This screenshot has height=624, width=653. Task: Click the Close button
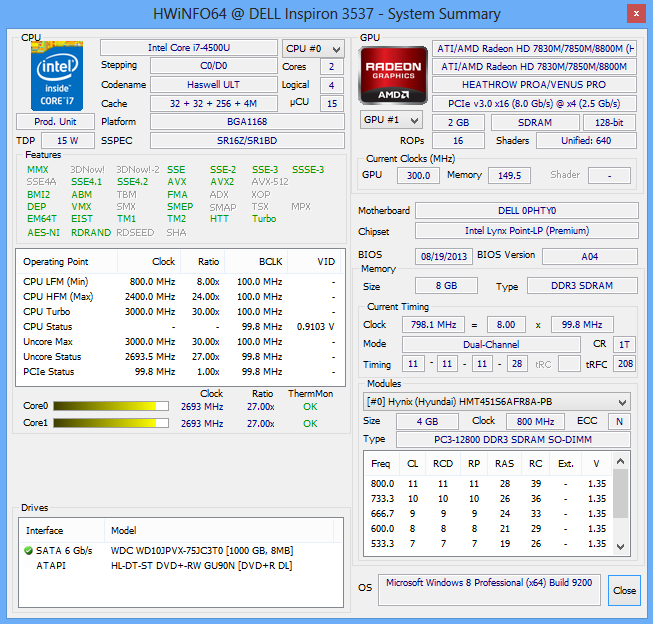[x=624, y=590]
